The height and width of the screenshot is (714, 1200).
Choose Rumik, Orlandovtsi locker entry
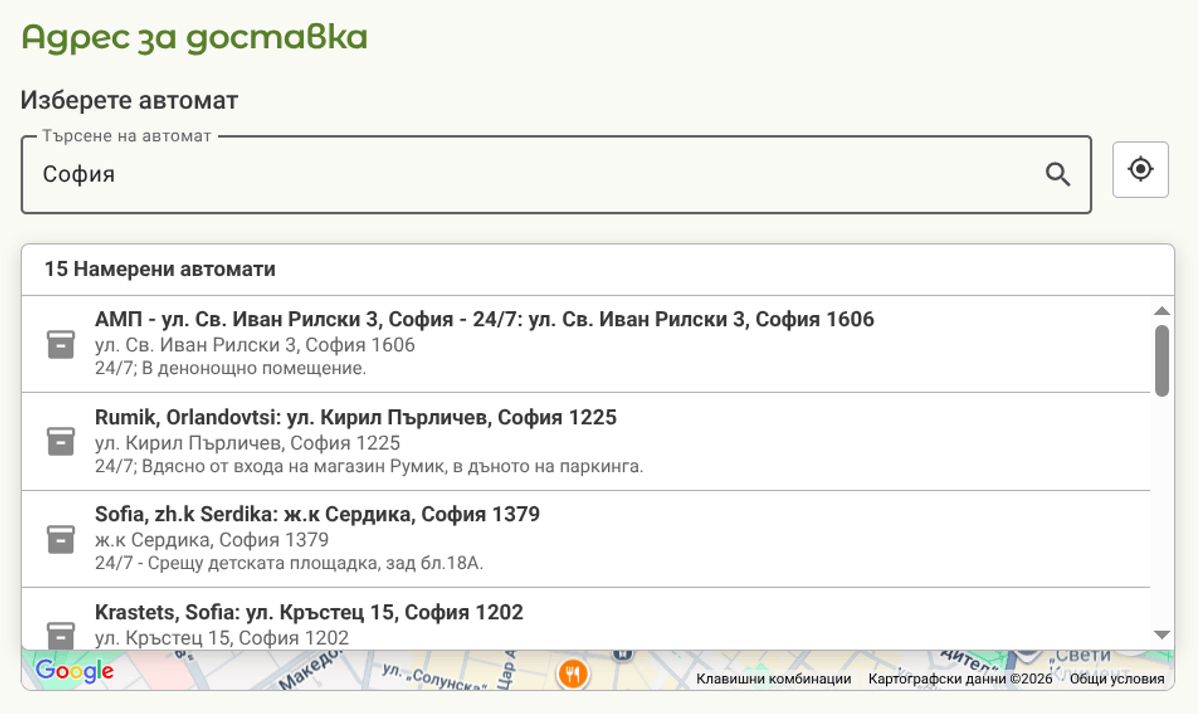[356, 418]
